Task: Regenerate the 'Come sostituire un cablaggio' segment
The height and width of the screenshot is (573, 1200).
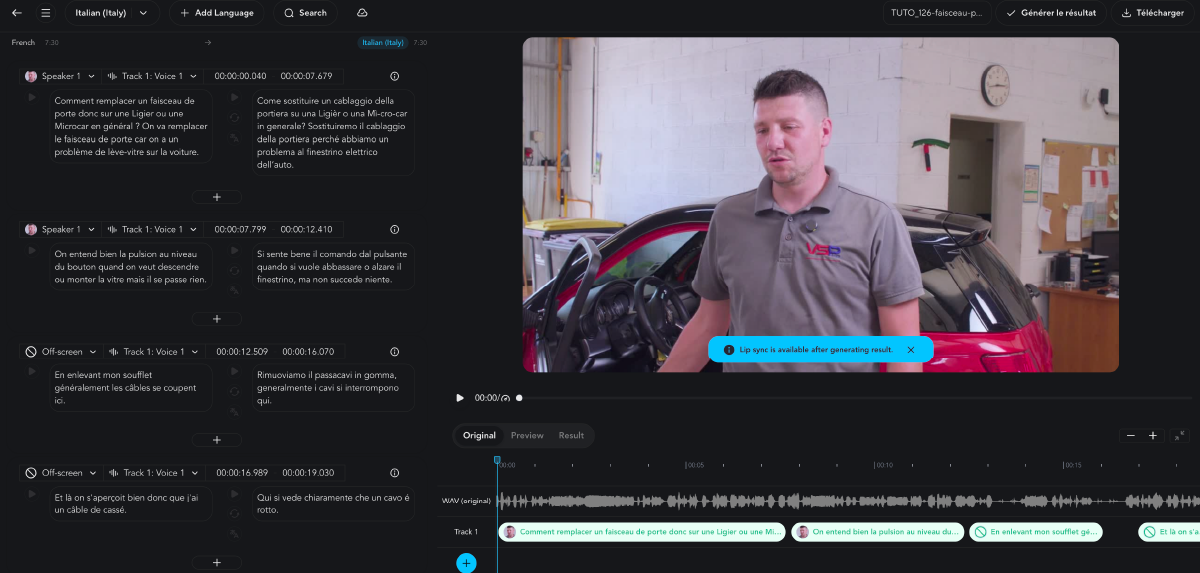Action: pos(234,117)
